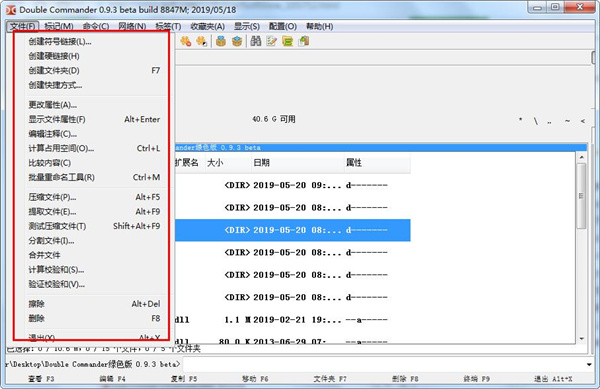The width and height of the screenshot is (600, 389).
Task: Click the pack files box icon with down arrow
Action: [x=221, y=41]
